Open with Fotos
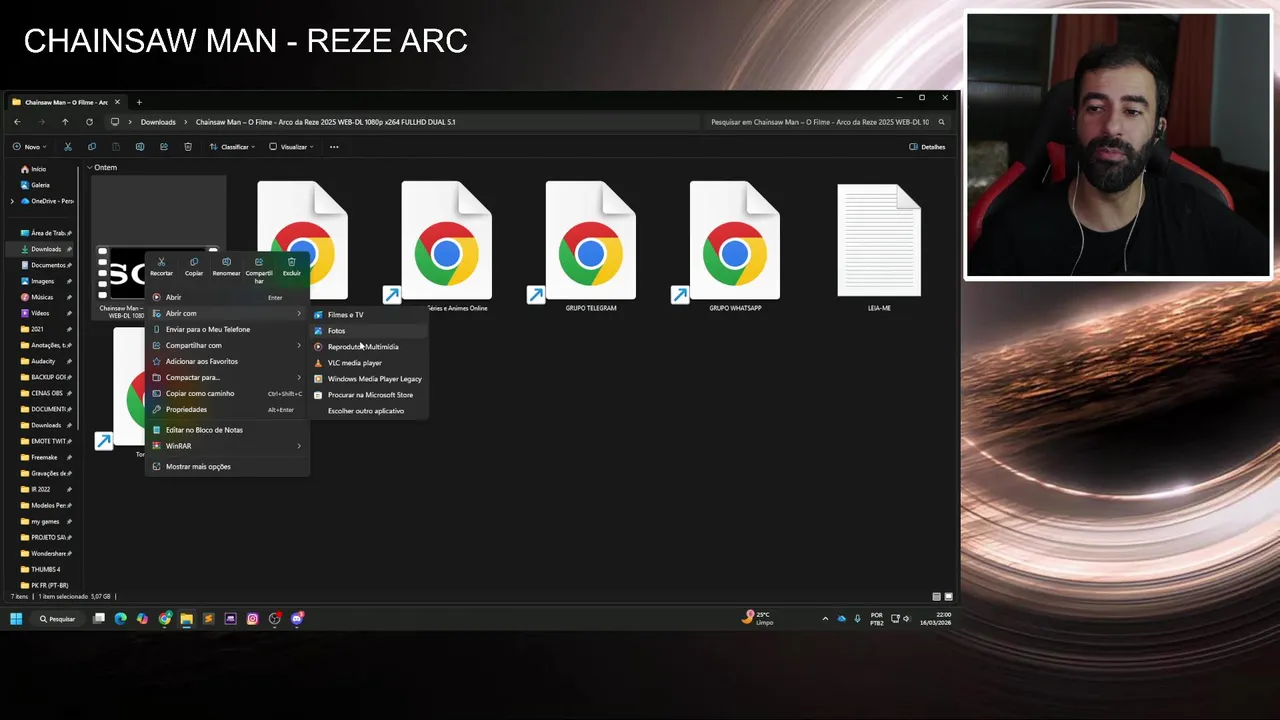 (368, 331)
